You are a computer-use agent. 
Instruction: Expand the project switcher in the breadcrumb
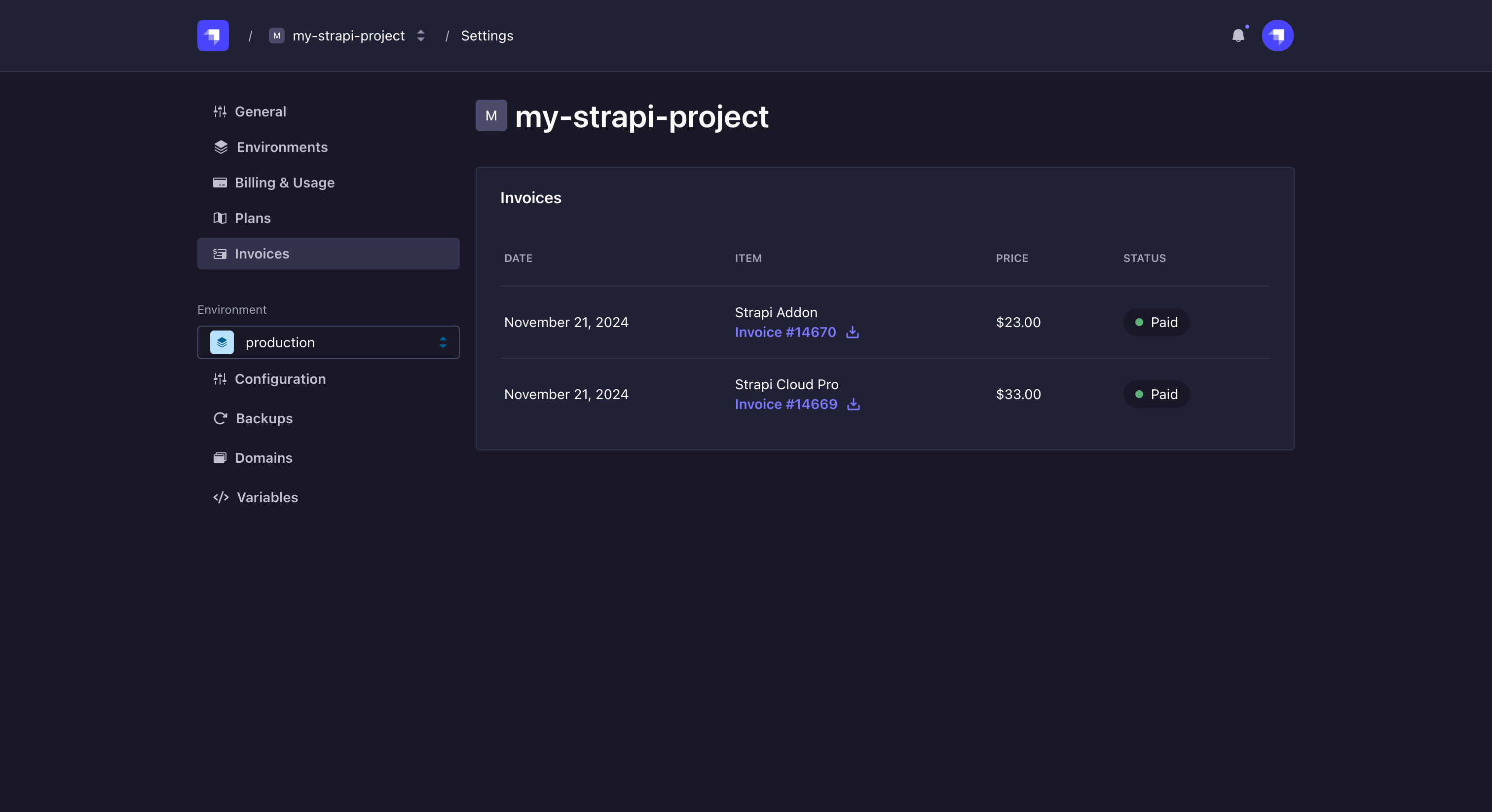click(421, 36)
